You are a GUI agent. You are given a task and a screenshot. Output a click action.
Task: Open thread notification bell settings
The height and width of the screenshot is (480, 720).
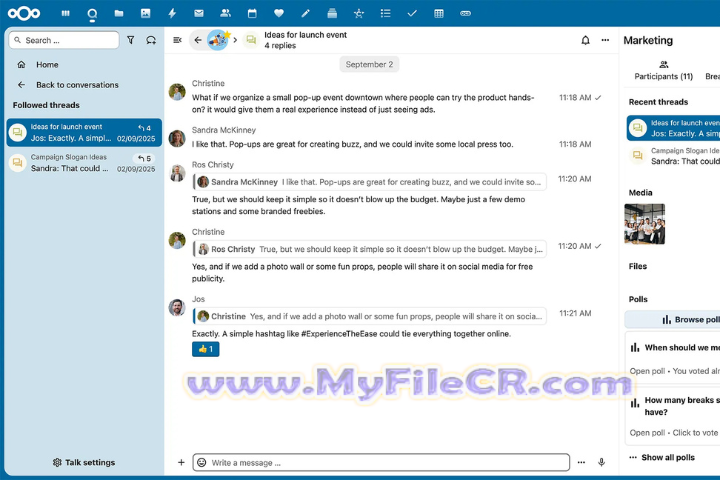pos(585,40)
